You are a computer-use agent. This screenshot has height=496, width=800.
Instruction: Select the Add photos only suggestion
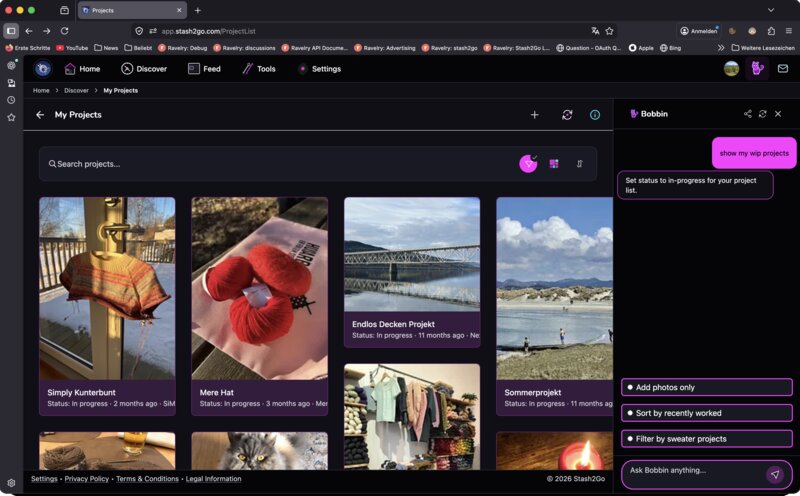pos(706,387)
